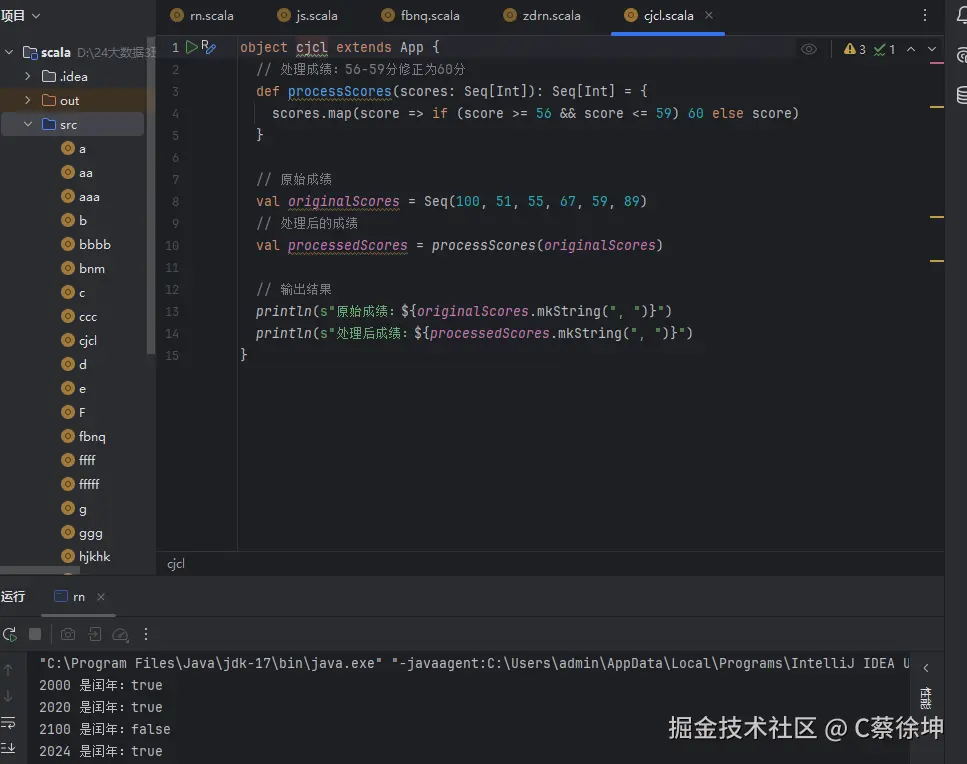Viewport: 967px width, 764px height.
Task: Click the cjcl breadcrumb below the editor
Action: click(x=175, y=563)
